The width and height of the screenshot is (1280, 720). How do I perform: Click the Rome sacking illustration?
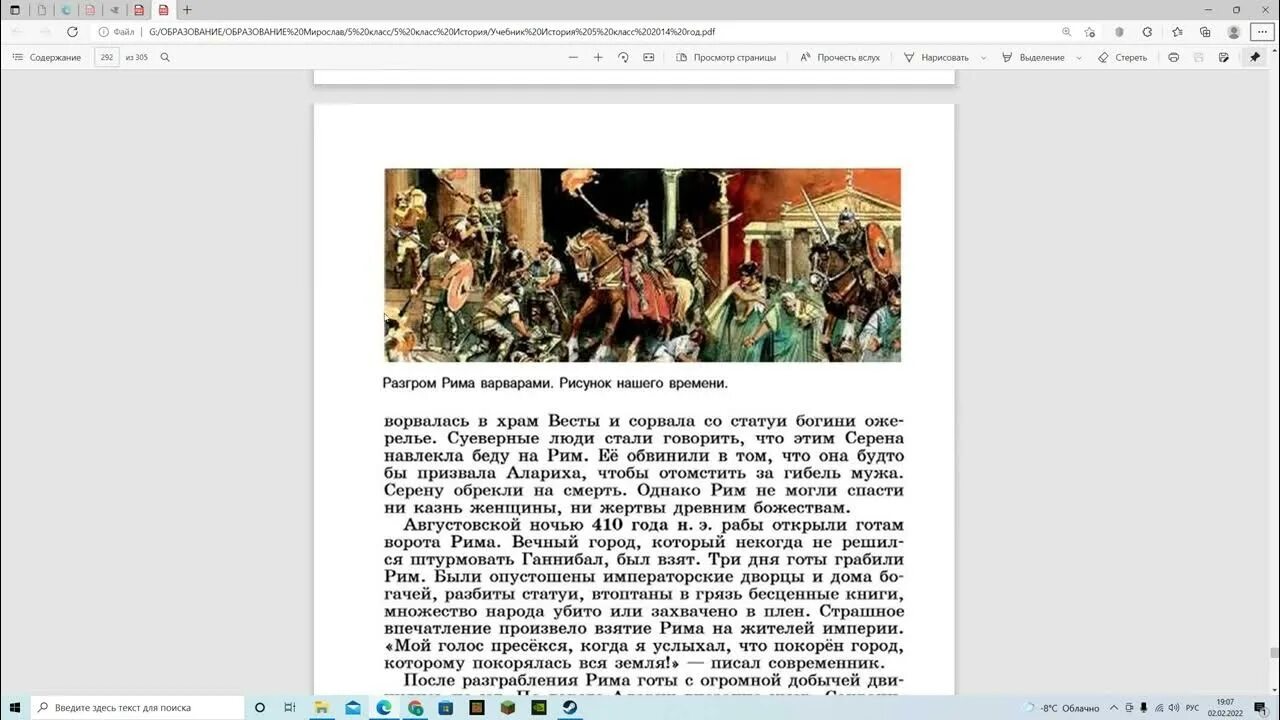point(642,265)
